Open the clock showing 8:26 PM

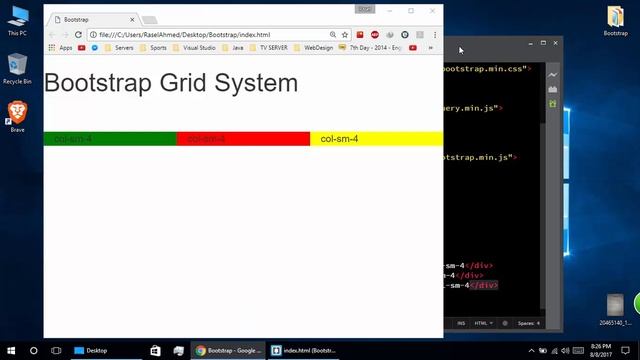(x=600, y=351)
